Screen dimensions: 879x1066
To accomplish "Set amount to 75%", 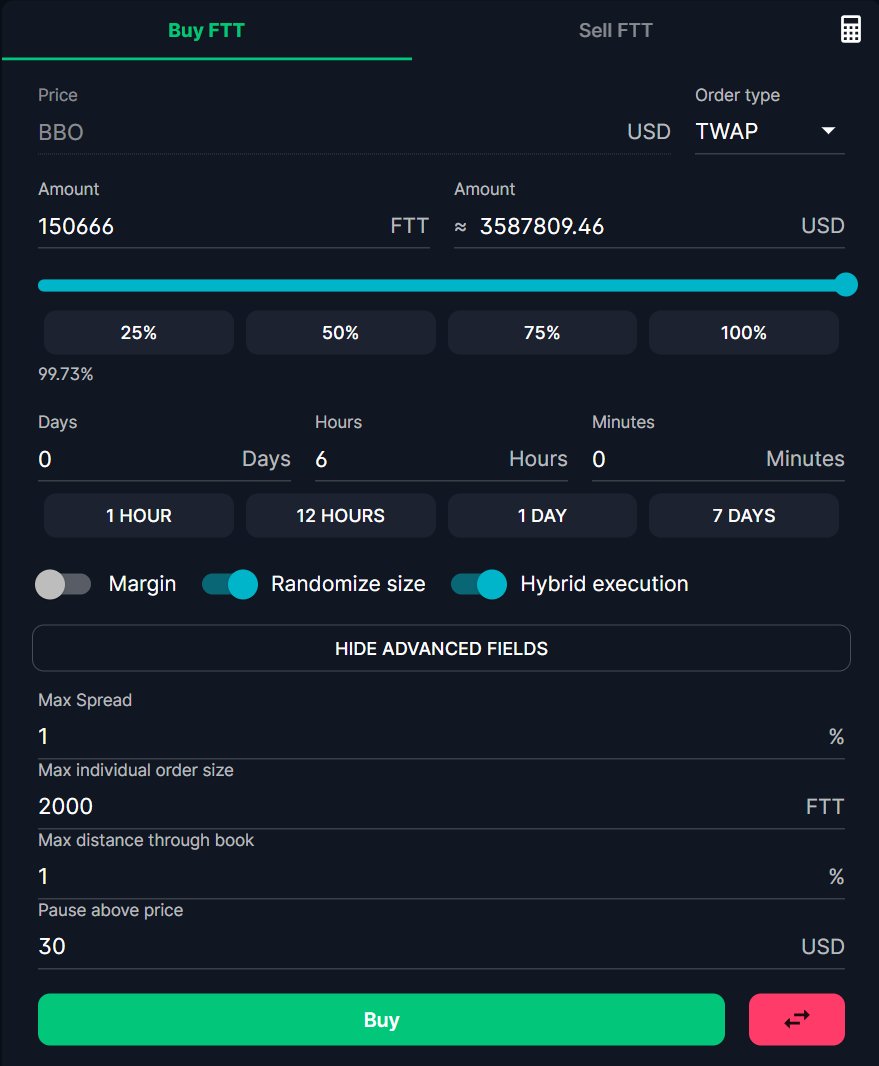I will (x=542, y=332).
